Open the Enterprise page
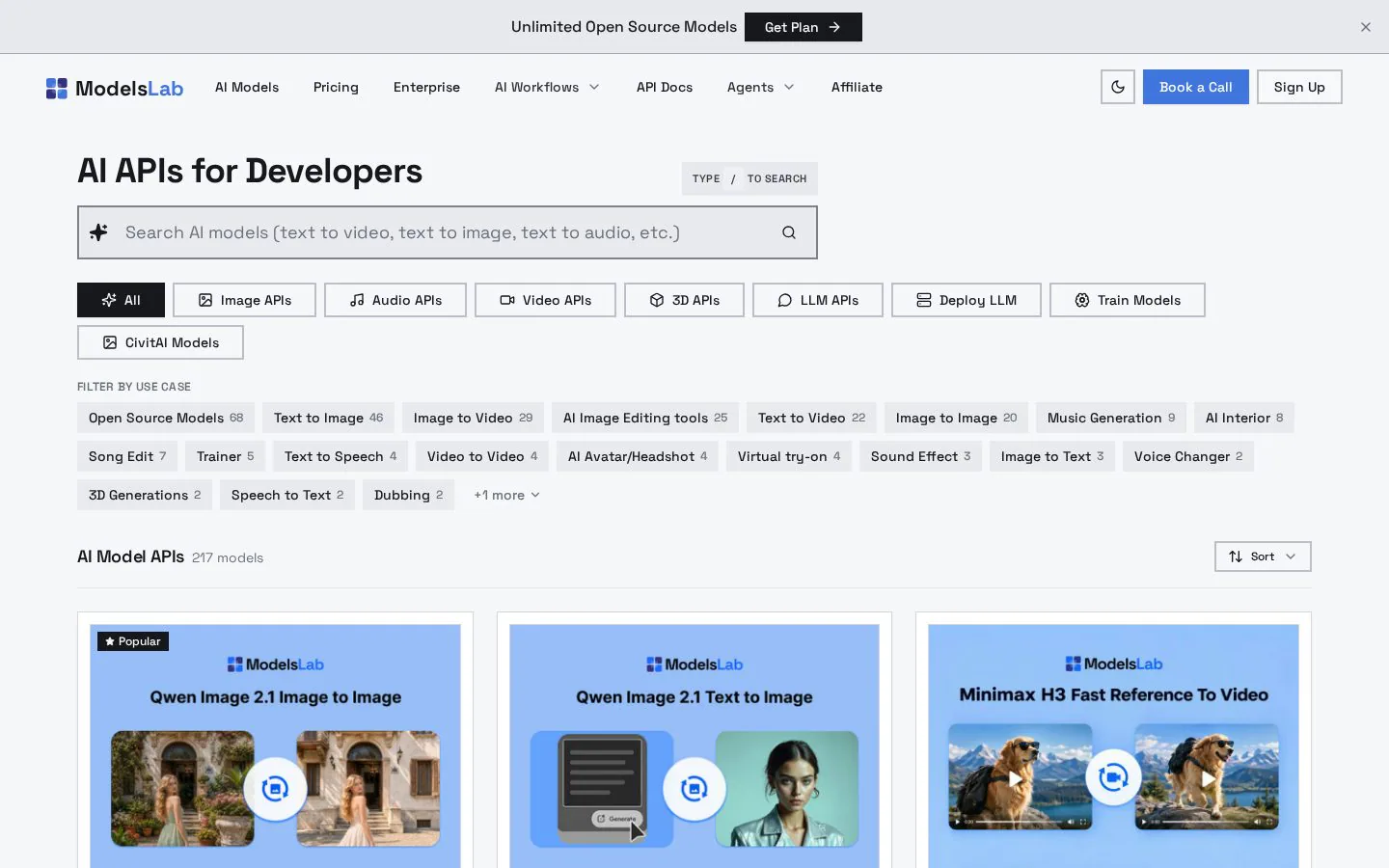The height and width of the screenshot is (868, 1389). coord(426,87)
